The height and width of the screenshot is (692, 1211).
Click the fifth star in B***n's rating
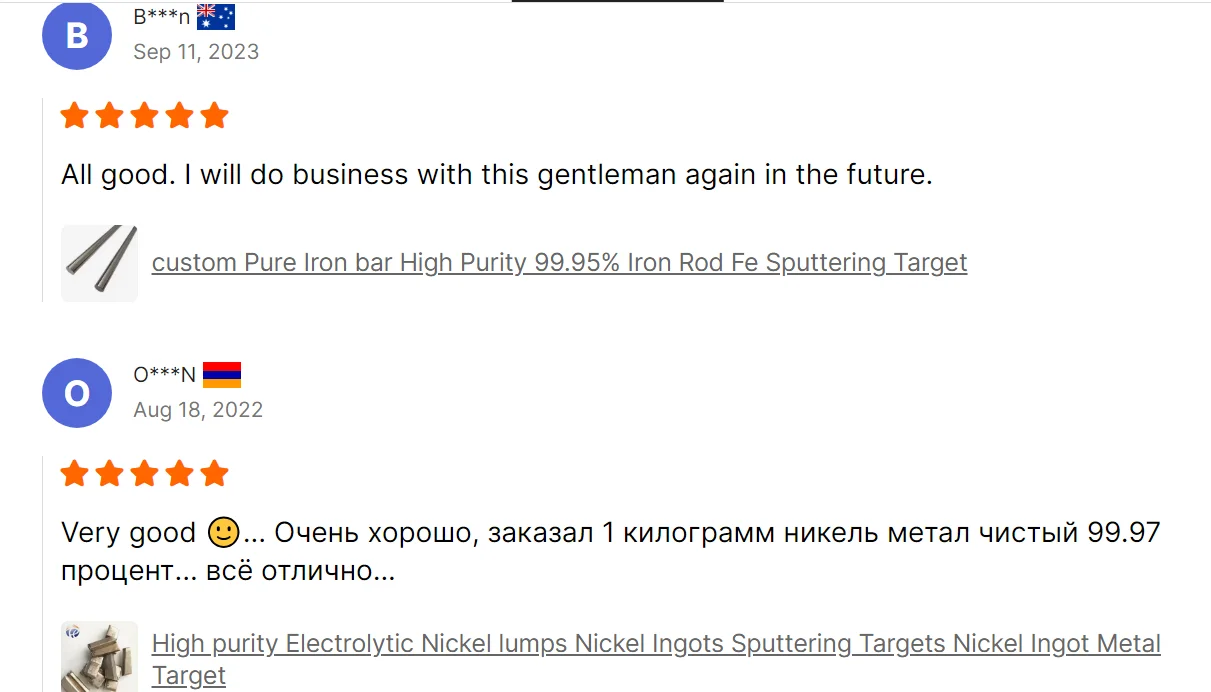(x=214, y=116)
